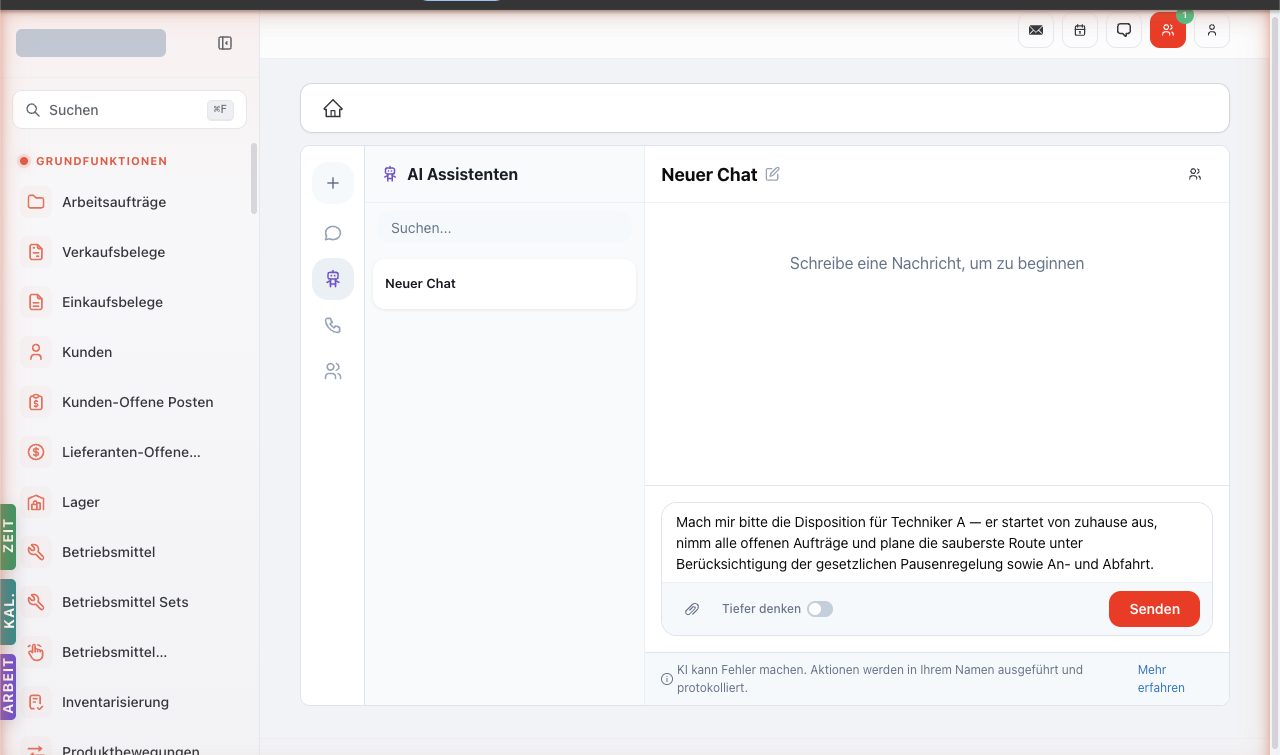This screenshot has height=755, width=1280.
Task: Click the Arbeitsaufträge folder icon
Action: [x=36, y=202]
